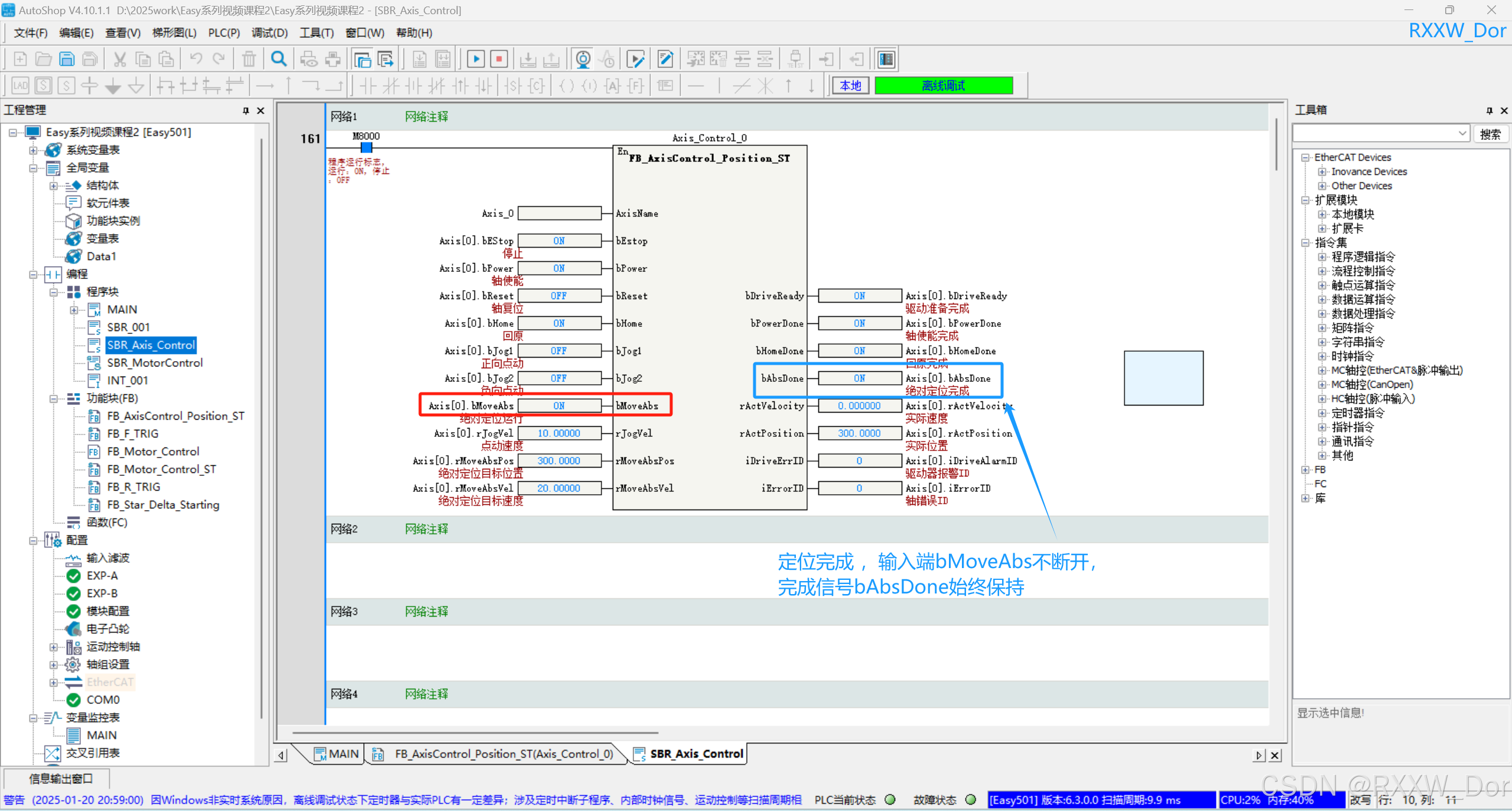Click the 本地 button
The image size is (1512, 811).
tap(850, 86)
